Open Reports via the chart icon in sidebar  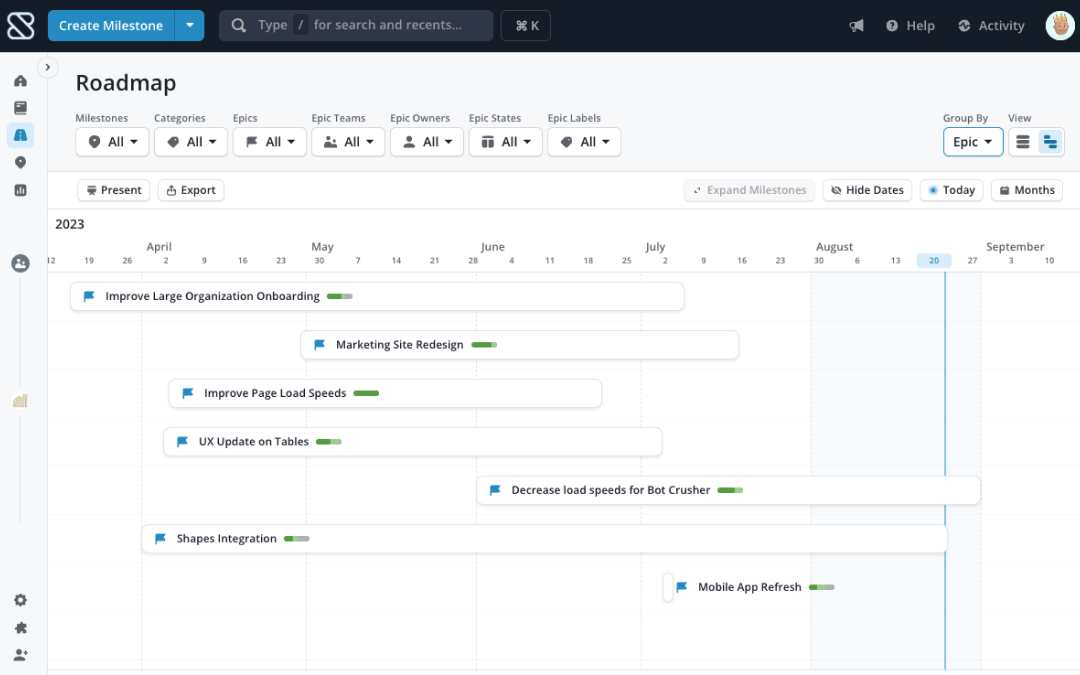click(20, 188)
